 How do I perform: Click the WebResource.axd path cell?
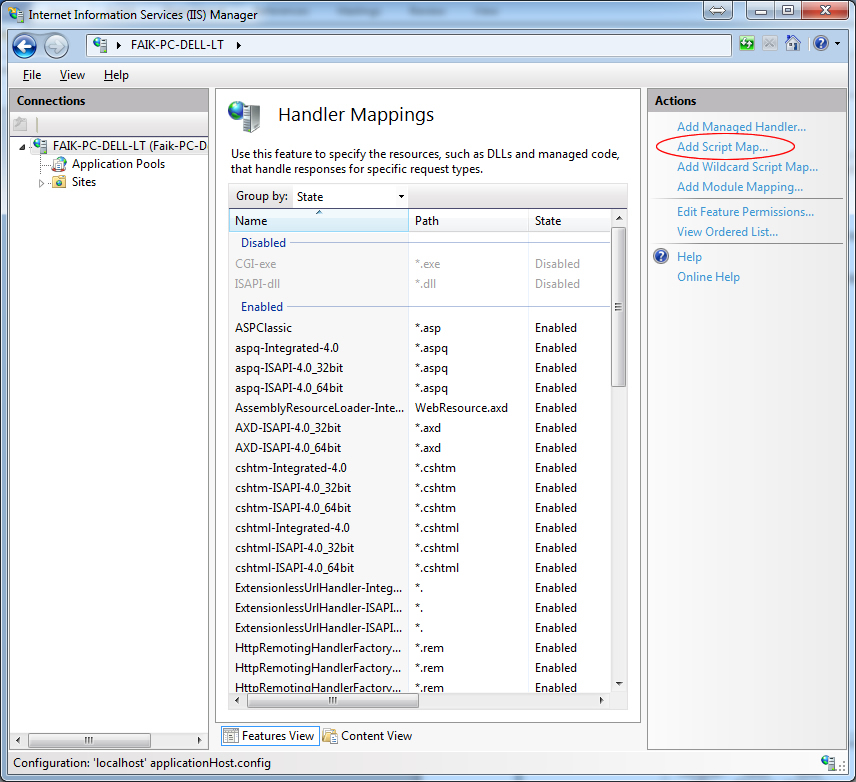[x=461, y=408]
